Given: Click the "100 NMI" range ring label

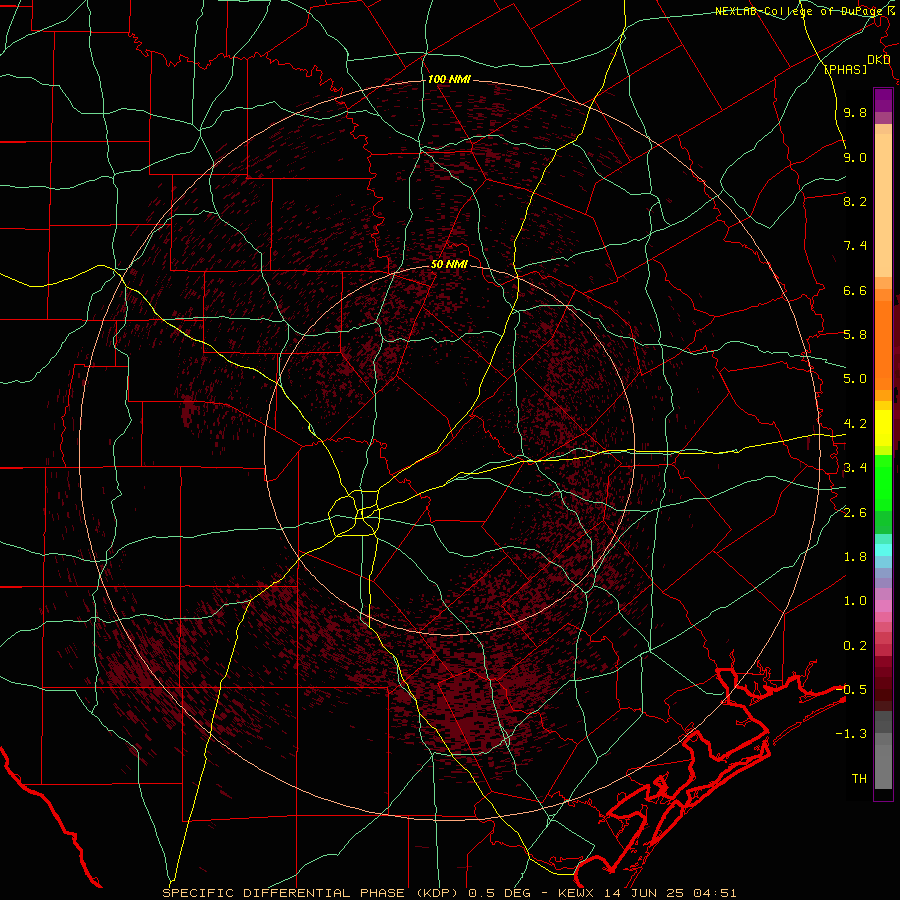Looking at the screenshot, I should tap(449, 79).
